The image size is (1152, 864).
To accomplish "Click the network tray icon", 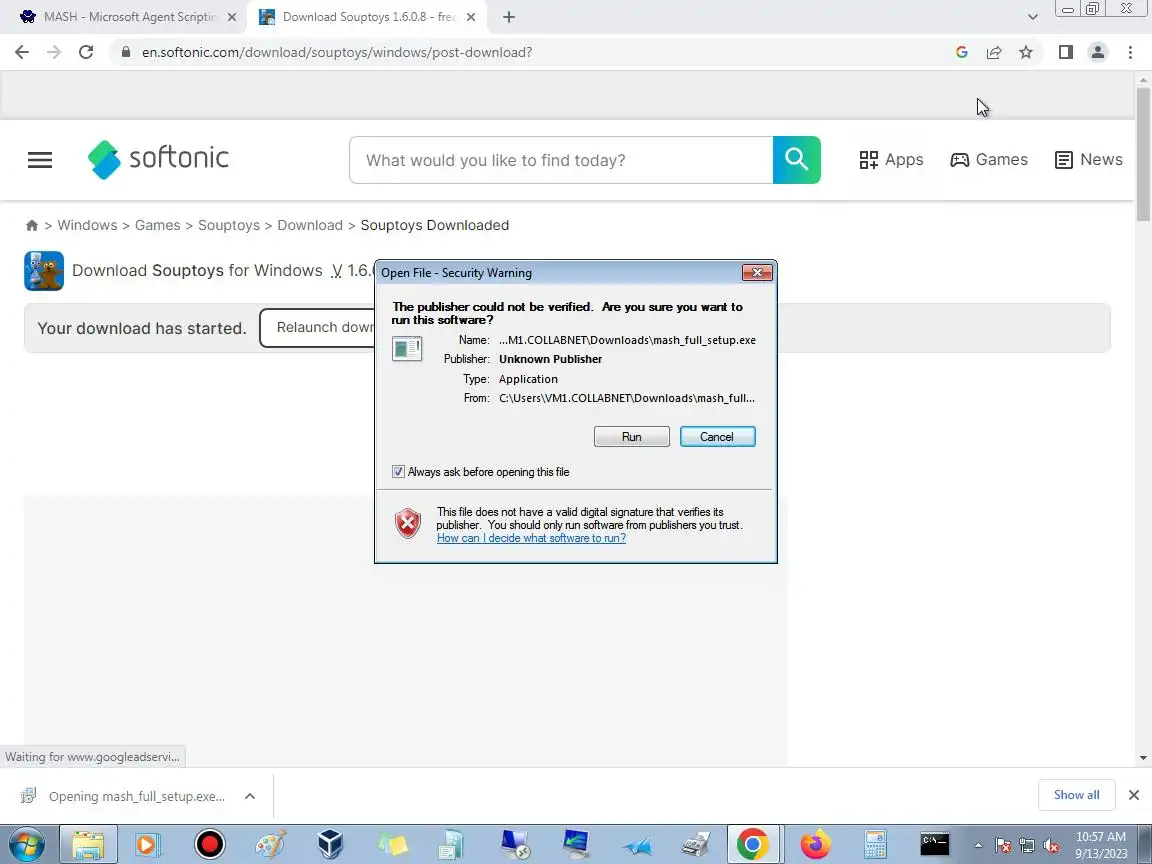I will point(1027,846).
